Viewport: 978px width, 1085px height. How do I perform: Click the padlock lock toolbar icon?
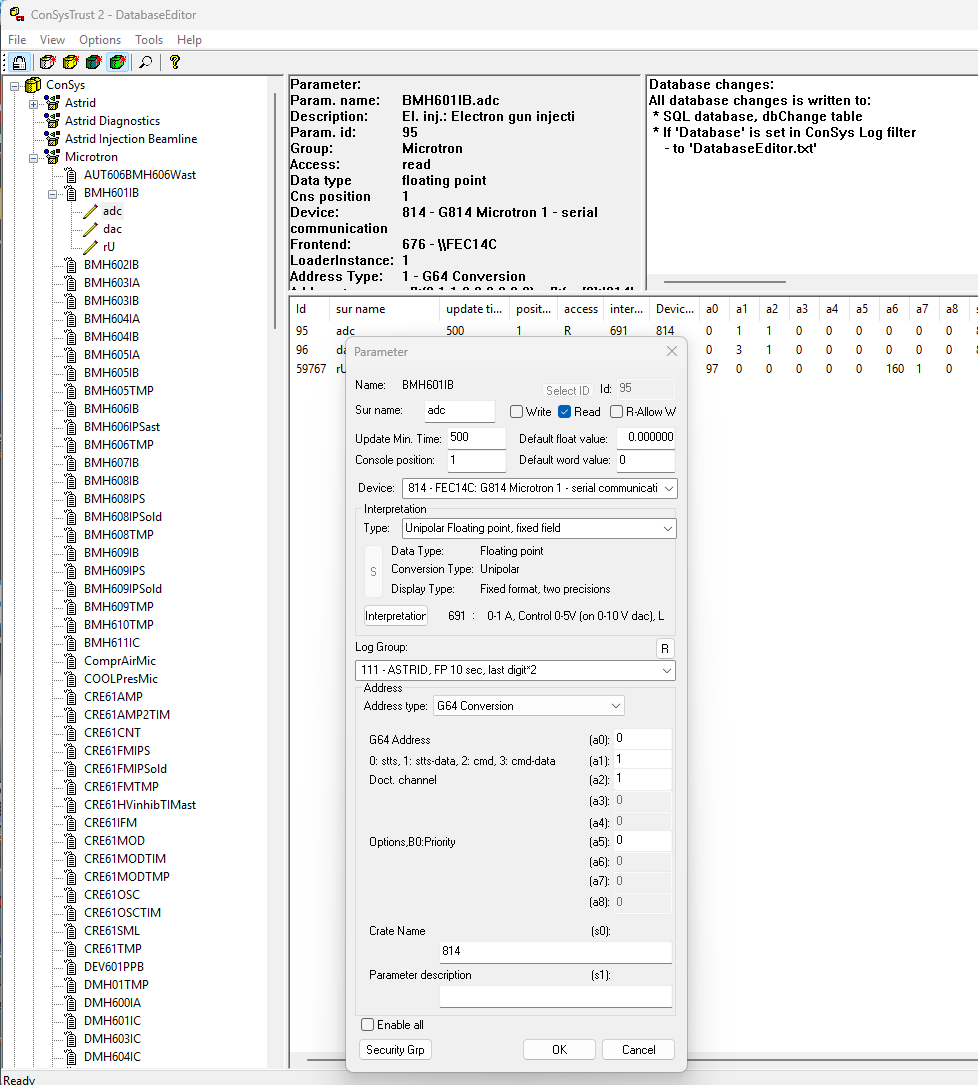pyautogui.click(x=19, y=62)
